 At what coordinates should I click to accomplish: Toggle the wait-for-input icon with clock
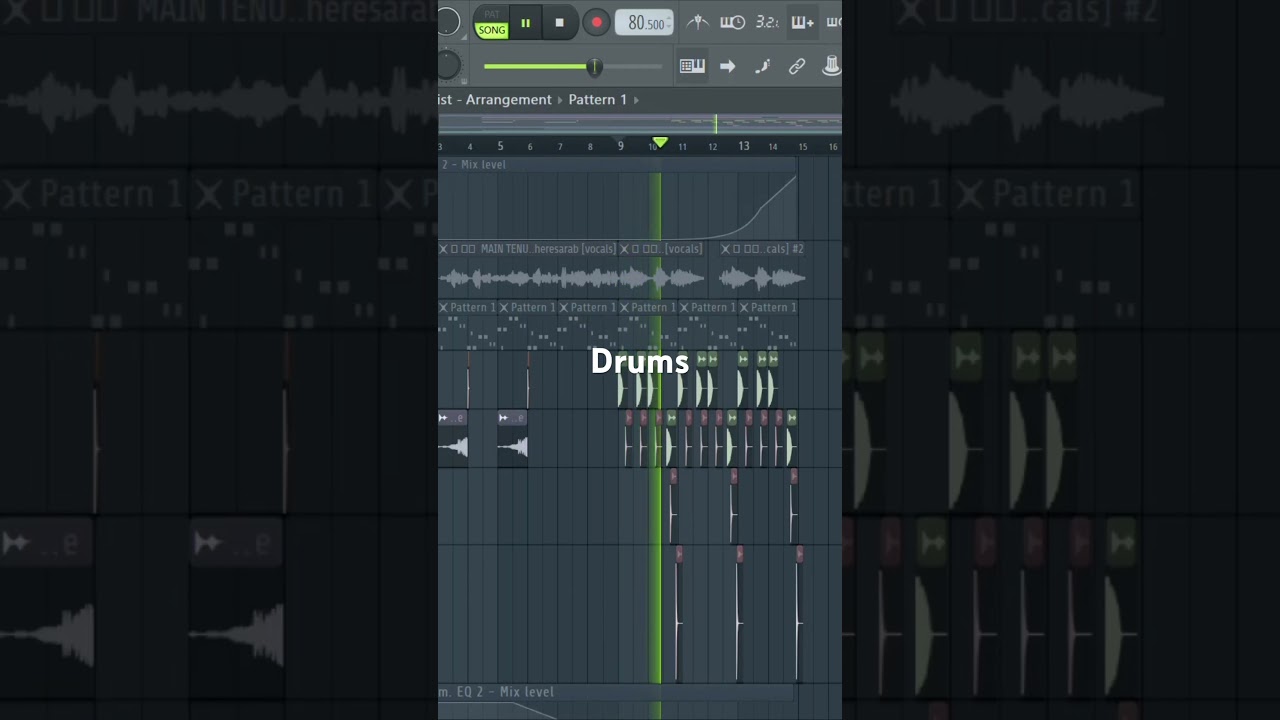(732, 22)
